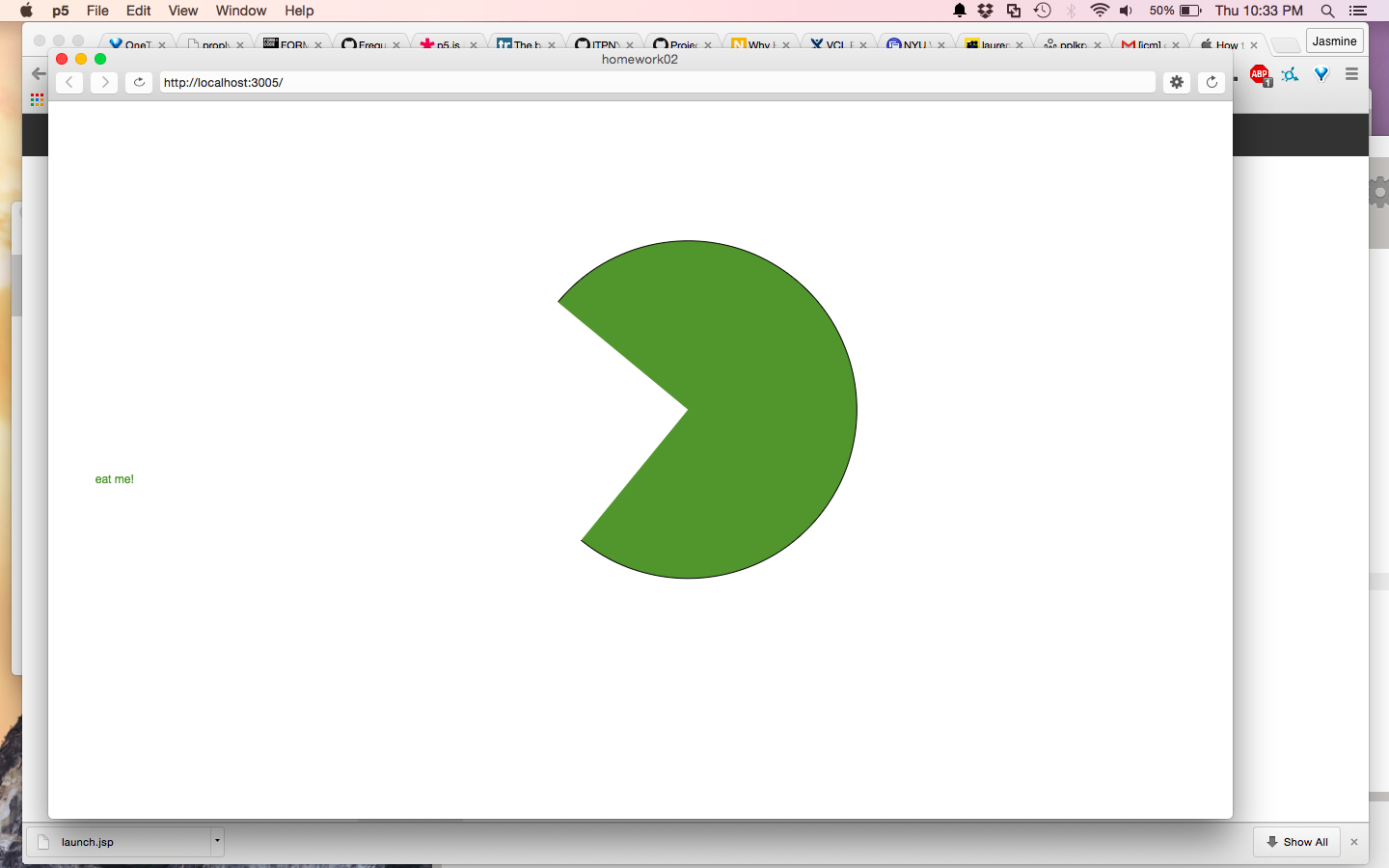The height and width of the screenshot is (868, 1389).
Task: Click the Adblock Plus extension icon
Action: (1260, 75)
